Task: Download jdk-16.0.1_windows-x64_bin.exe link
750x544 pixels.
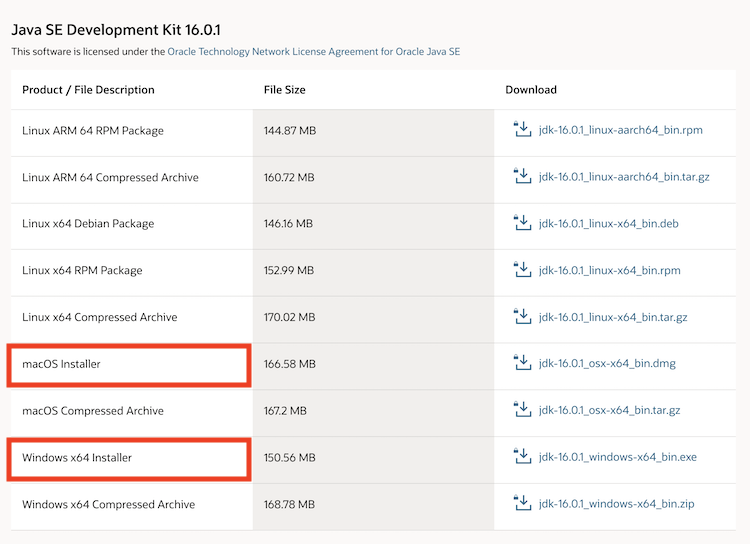Action: 618,457
